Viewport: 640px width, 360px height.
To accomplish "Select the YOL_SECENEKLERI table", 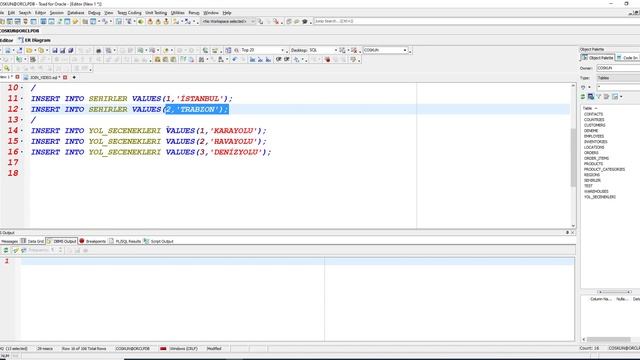I will tap(600, 197).
